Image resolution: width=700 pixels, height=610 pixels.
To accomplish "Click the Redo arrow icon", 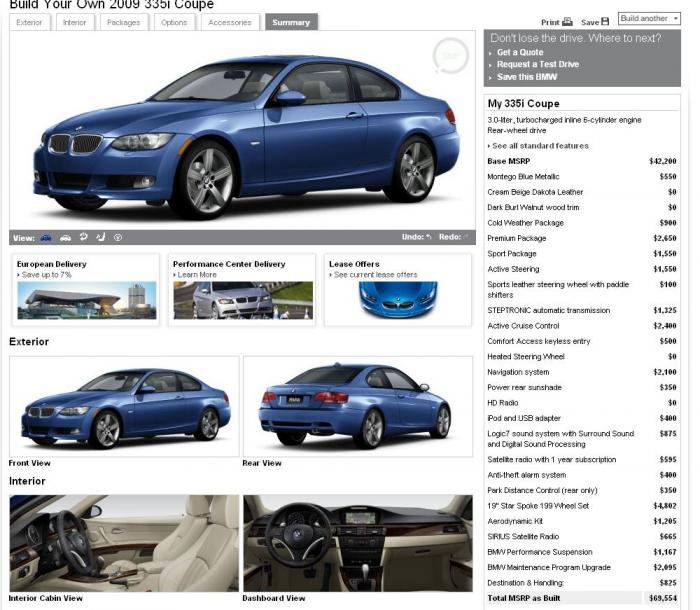I will [x=466, y=238].
